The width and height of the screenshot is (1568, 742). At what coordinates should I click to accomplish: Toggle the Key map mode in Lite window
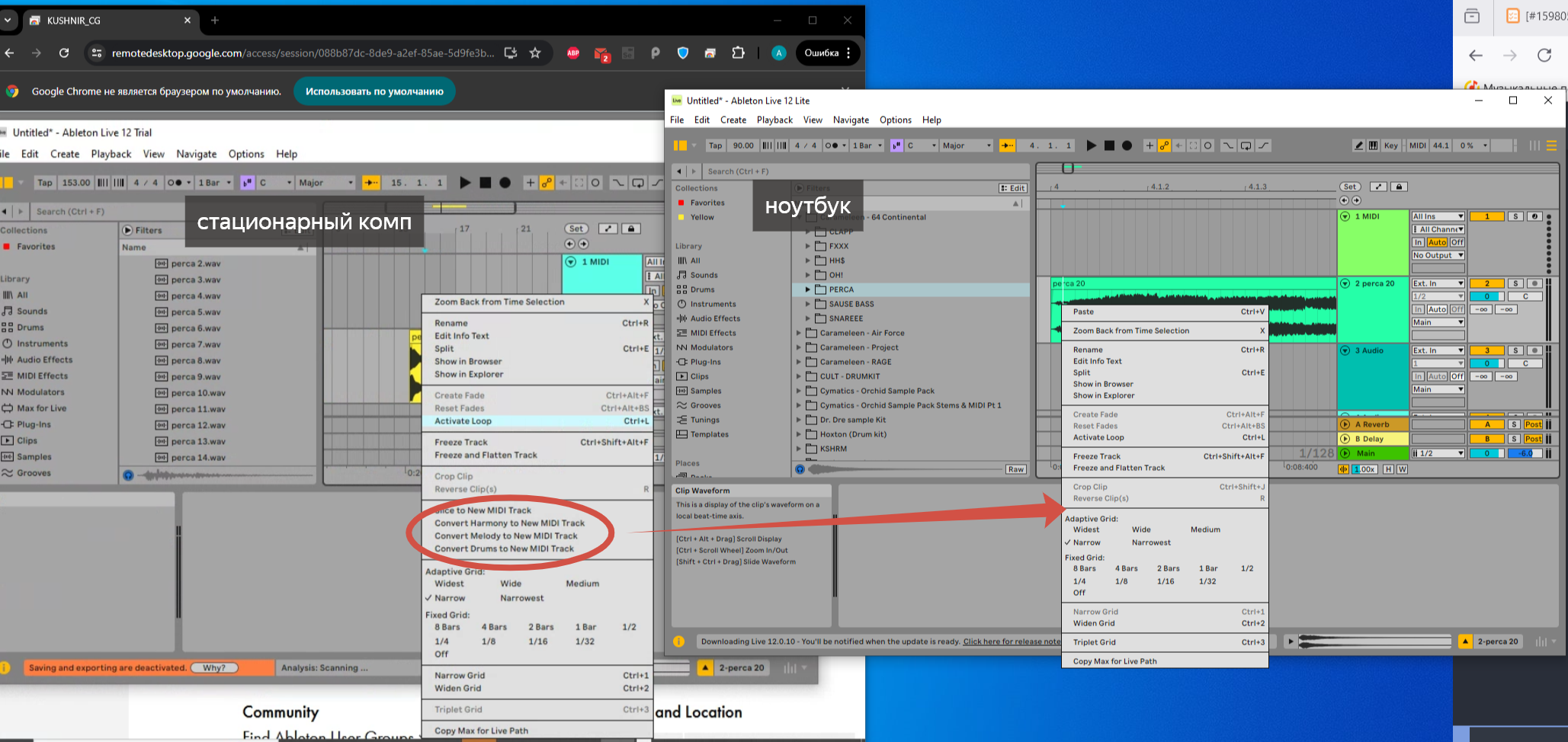coord(1391,146)
